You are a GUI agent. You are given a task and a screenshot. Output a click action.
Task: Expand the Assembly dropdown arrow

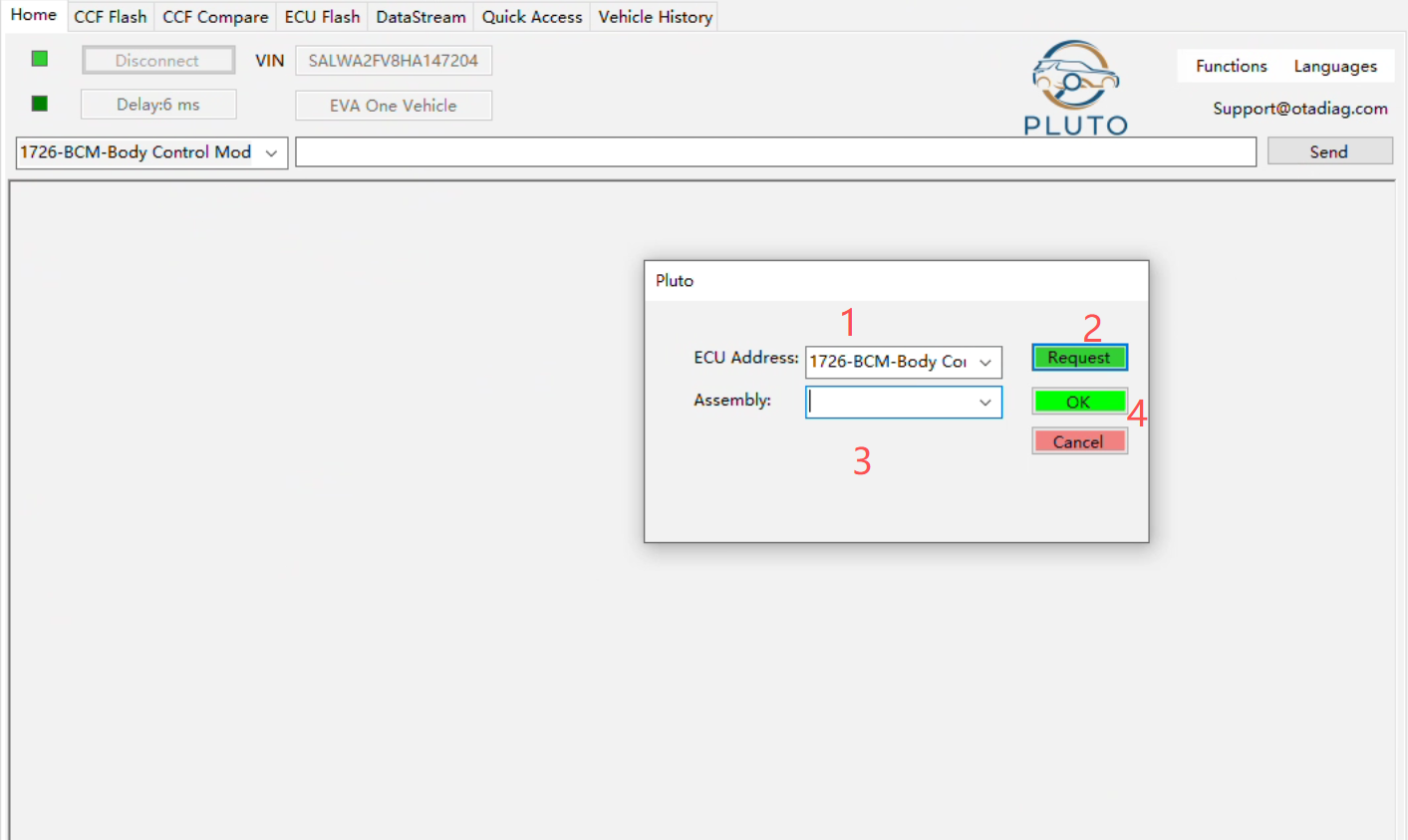(985, 403)
